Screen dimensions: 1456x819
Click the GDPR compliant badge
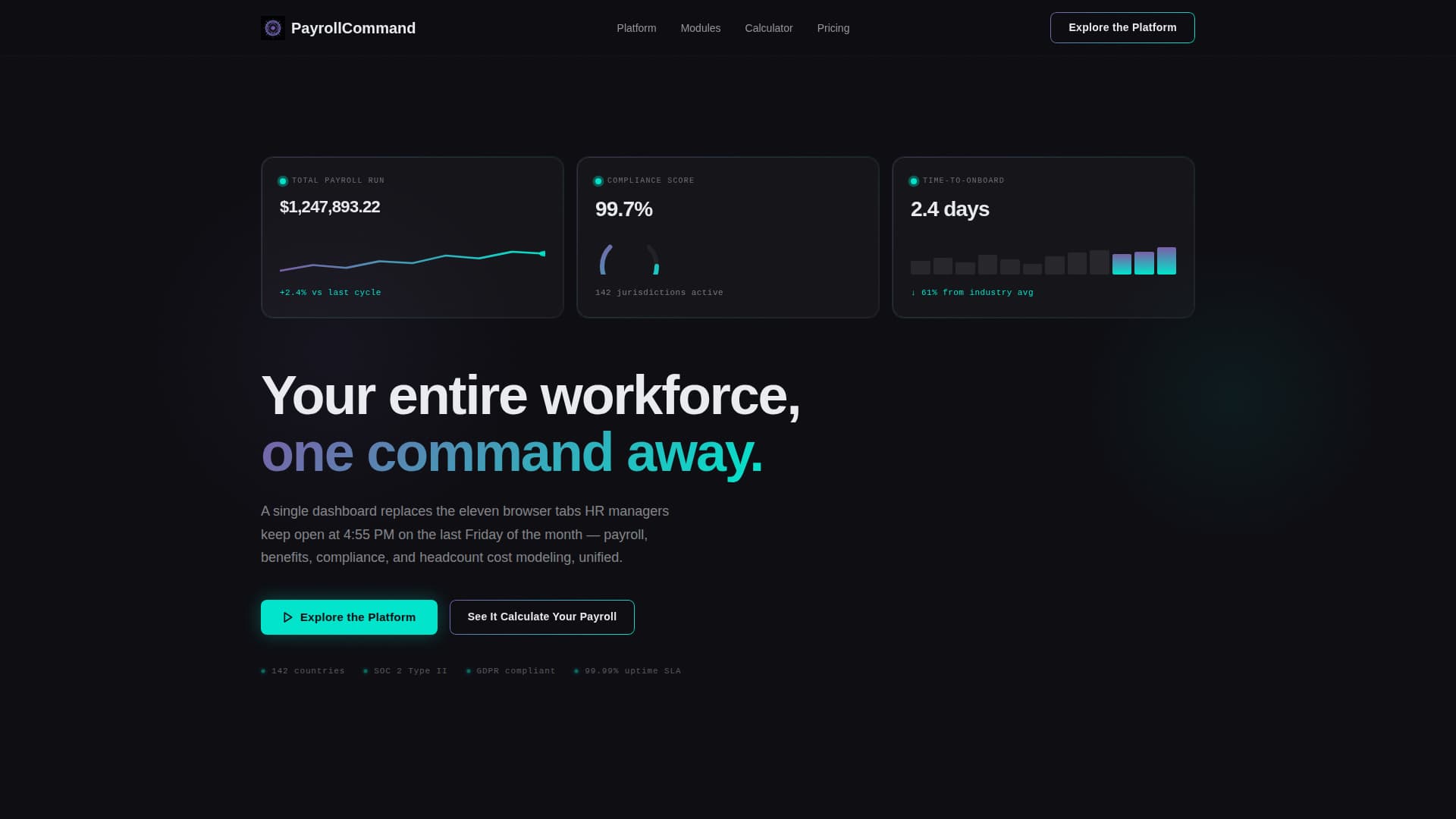pyautogui.click(x=510, y=671)
